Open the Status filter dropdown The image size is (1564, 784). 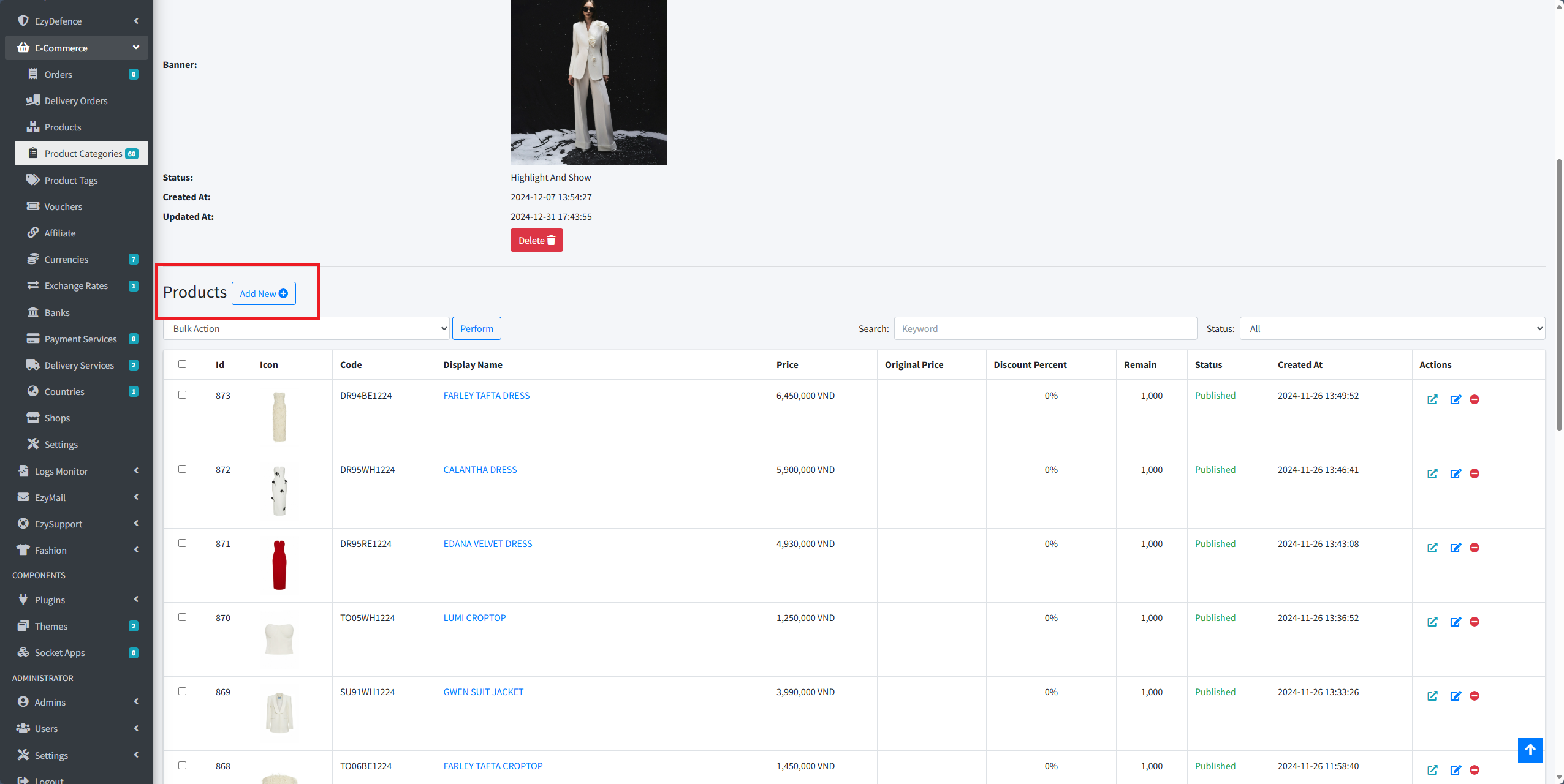tap(1392, 329)
